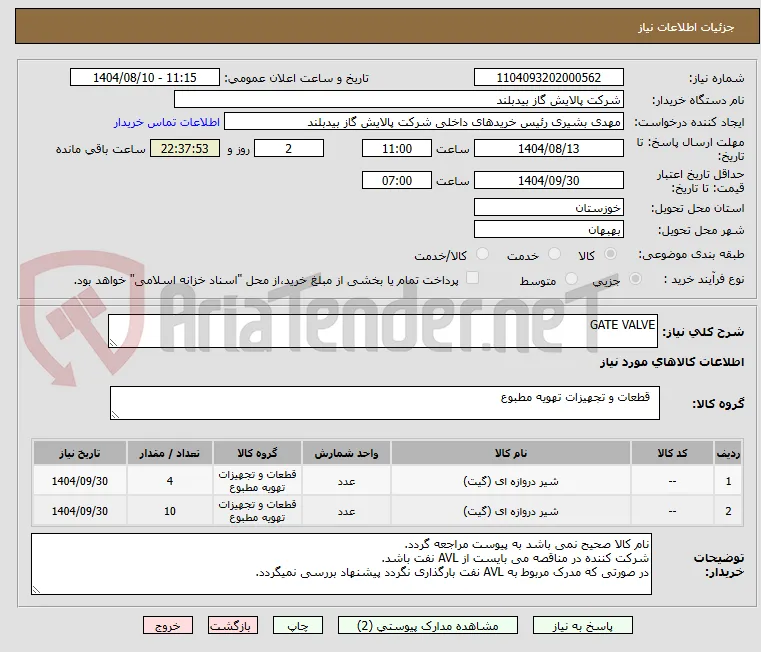Click the 'پاسخ به نیاز' button
This screenshot has height=652, width=761.
(x=582, y=625)
